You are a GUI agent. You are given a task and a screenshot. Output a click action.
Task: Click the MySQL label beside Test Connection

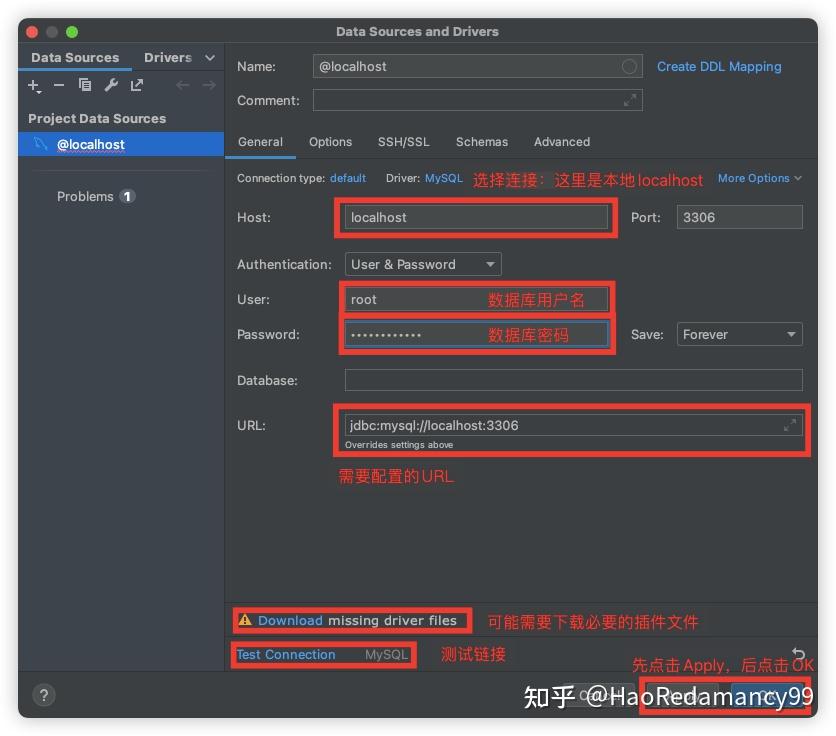(387, 654)
